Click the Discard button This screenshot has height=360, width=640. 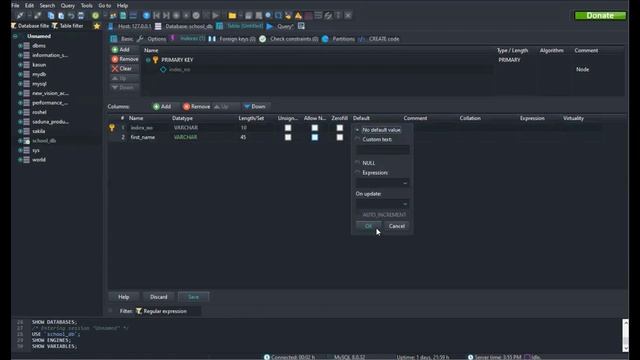point(158,297)
